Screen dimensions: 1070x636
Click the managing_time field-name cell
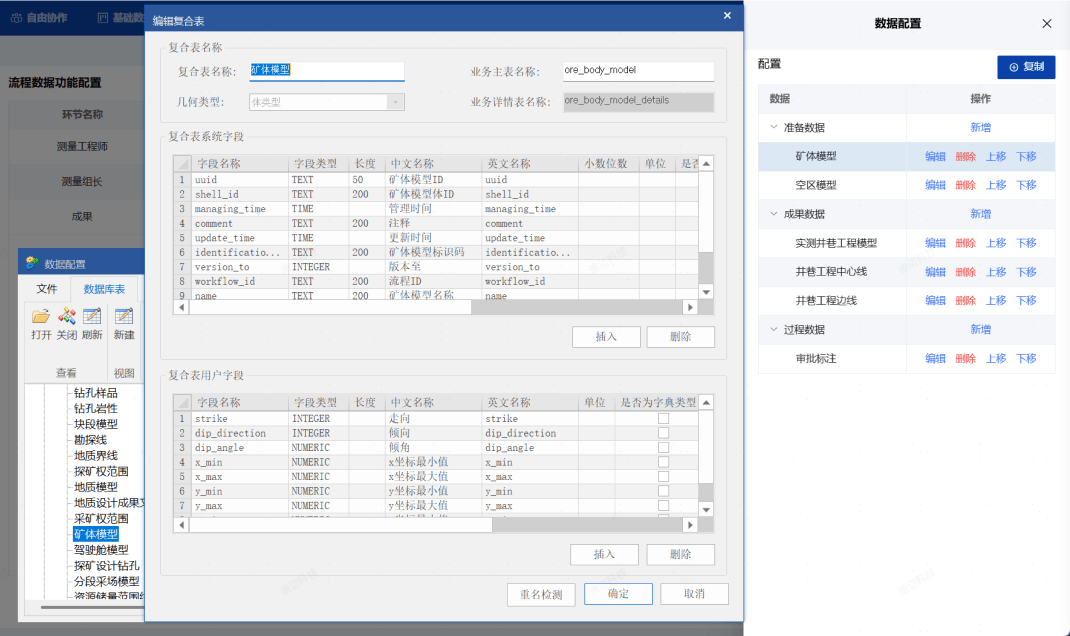[240, 209]
